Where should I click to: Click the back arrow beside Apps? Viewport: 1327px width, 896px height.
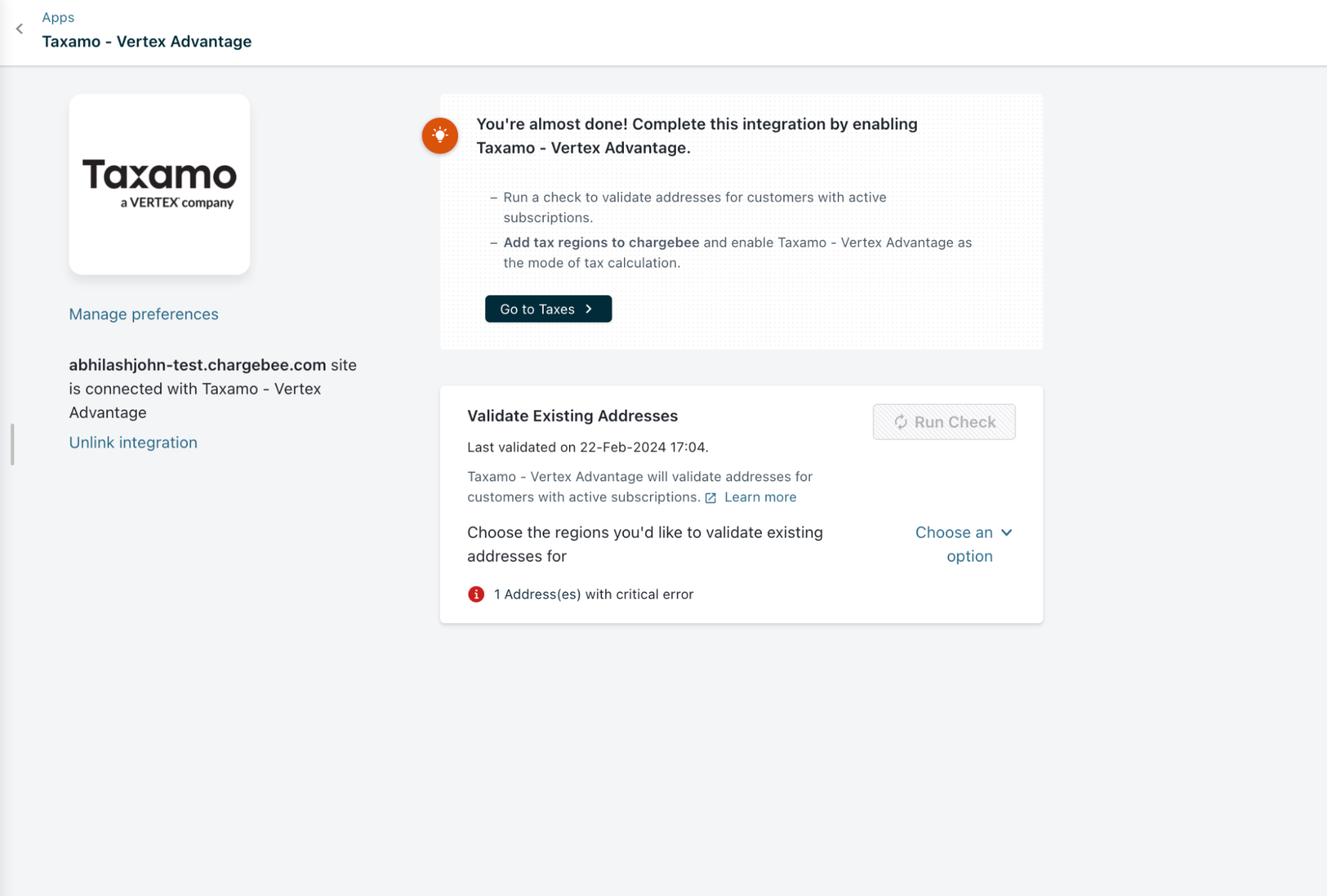click(x=19, y=29)
